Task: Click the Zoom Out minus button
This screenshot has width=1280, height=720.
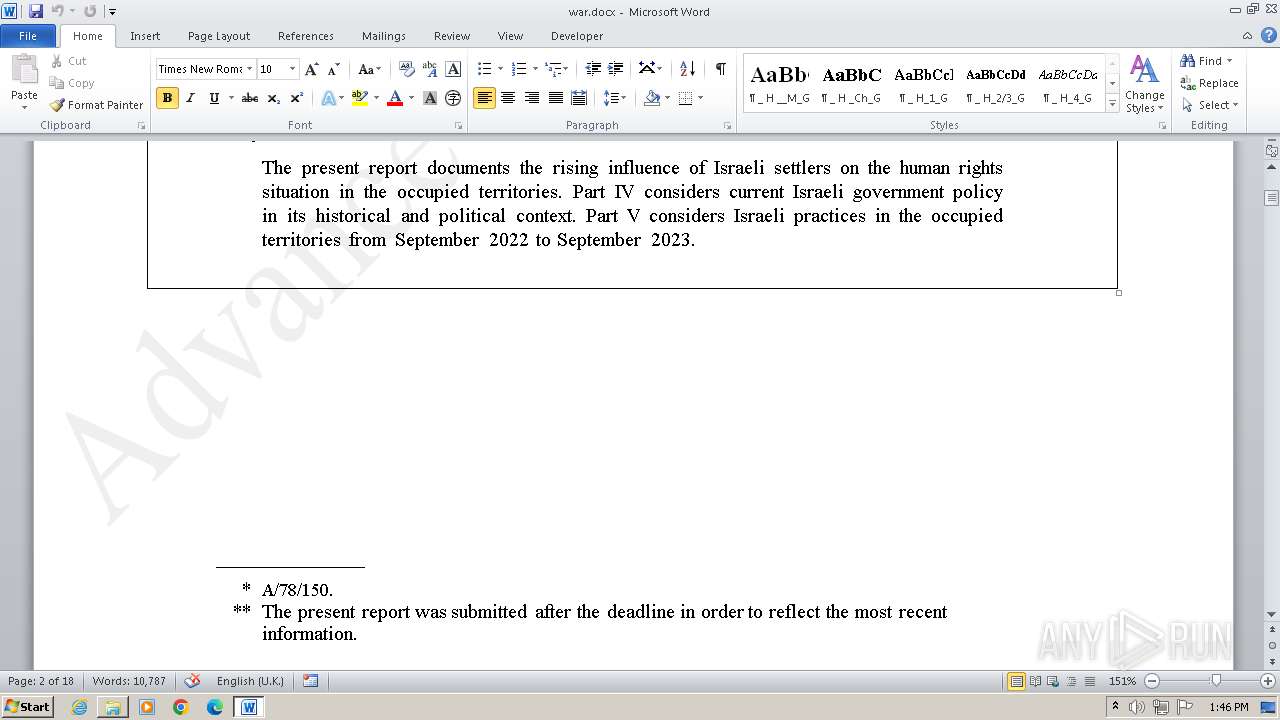Action: click(x=1151, y=681)
